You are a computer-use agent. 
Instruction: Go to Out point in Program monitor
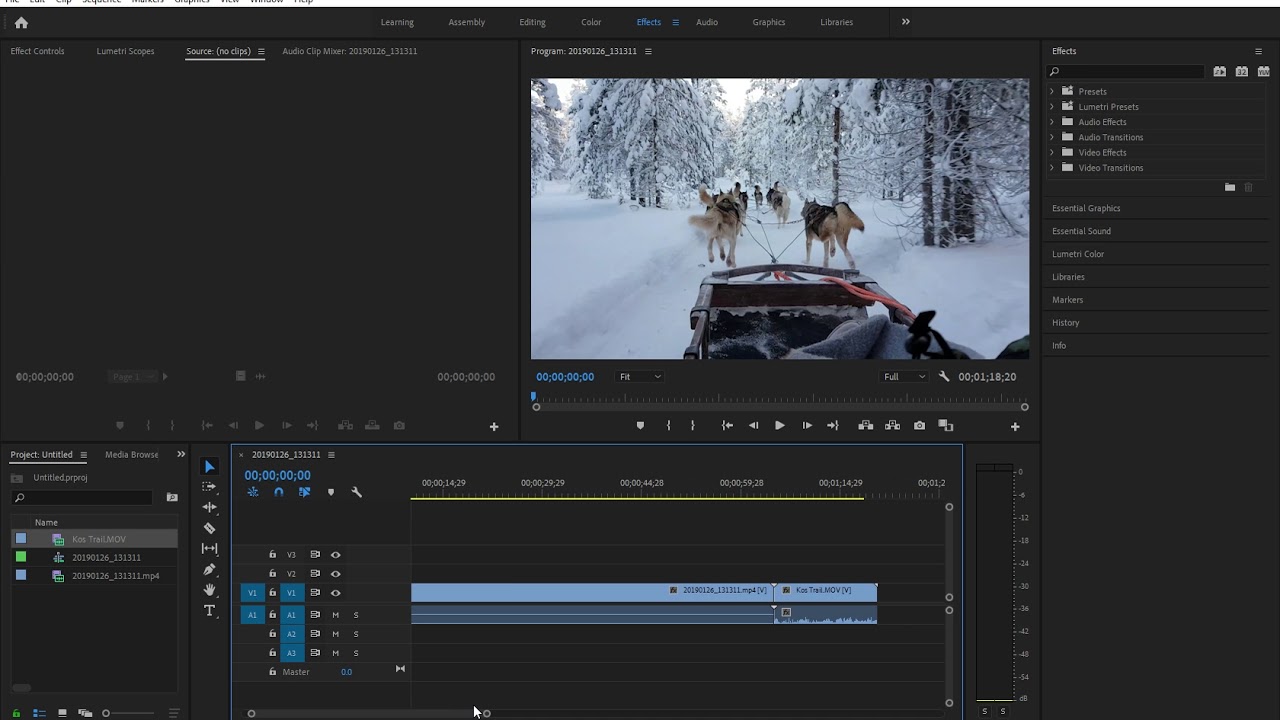click(833, 425)
